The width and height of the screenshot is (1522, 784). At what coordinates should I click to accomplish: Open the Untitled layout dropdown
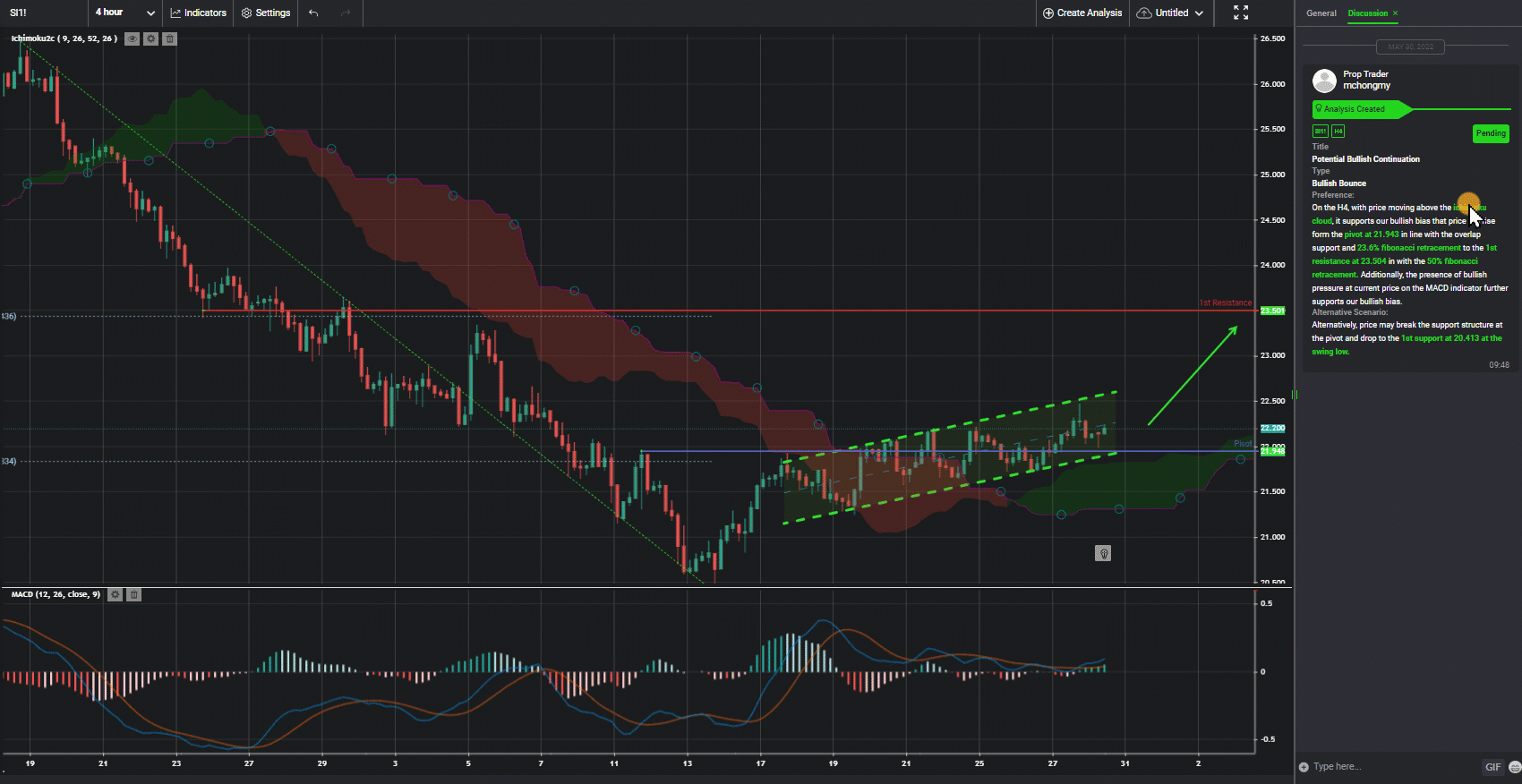pyautogui.click(x=1170, y=13)
